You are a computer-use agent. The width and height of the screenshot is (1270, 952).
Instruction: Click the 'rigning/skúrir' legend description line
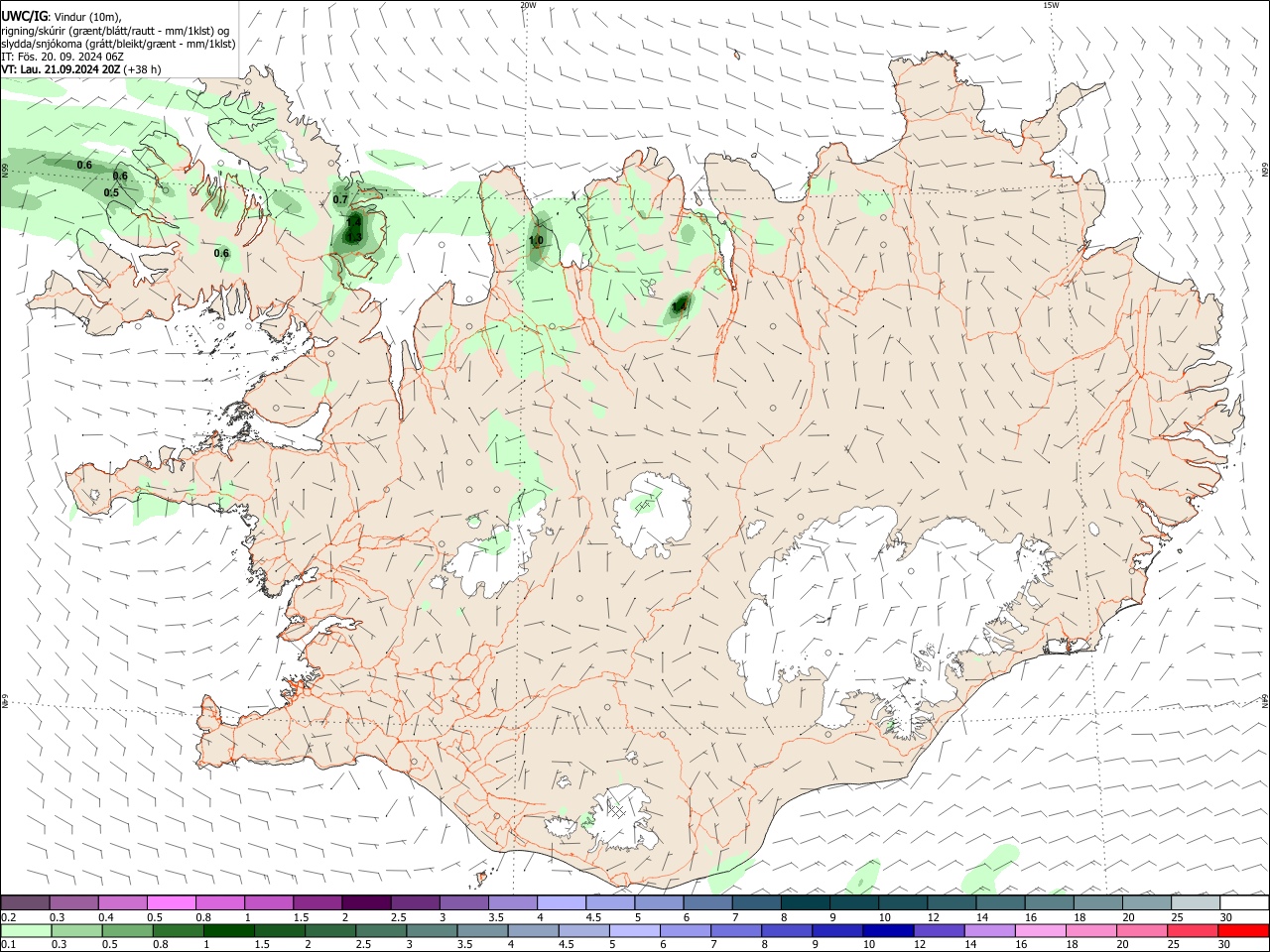(x=115, y=30)
